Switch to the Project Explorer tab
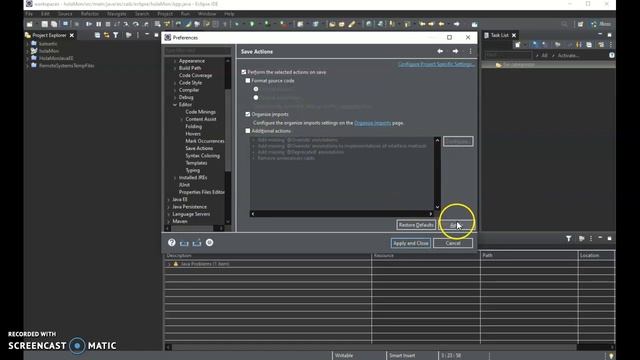 tap(49, 35)
